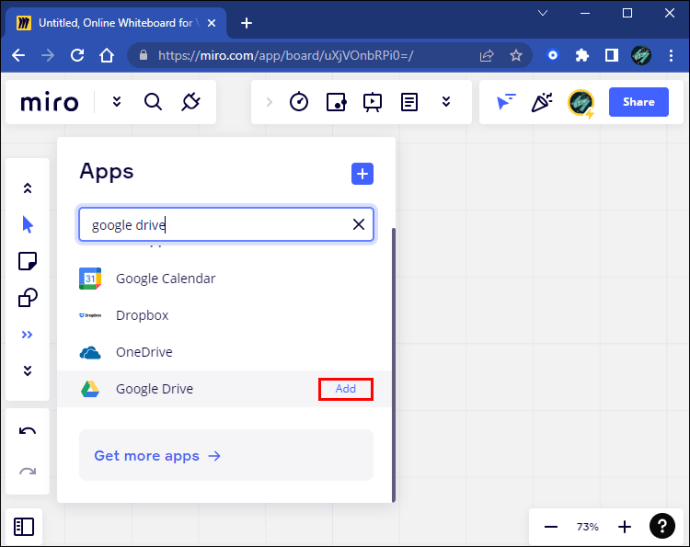Open the notes panel icon
The image size is (690, 547).
tap(409, 102)
